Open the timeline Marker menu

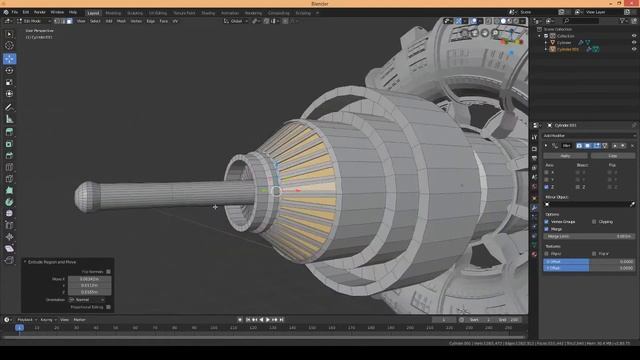(80, 320)
